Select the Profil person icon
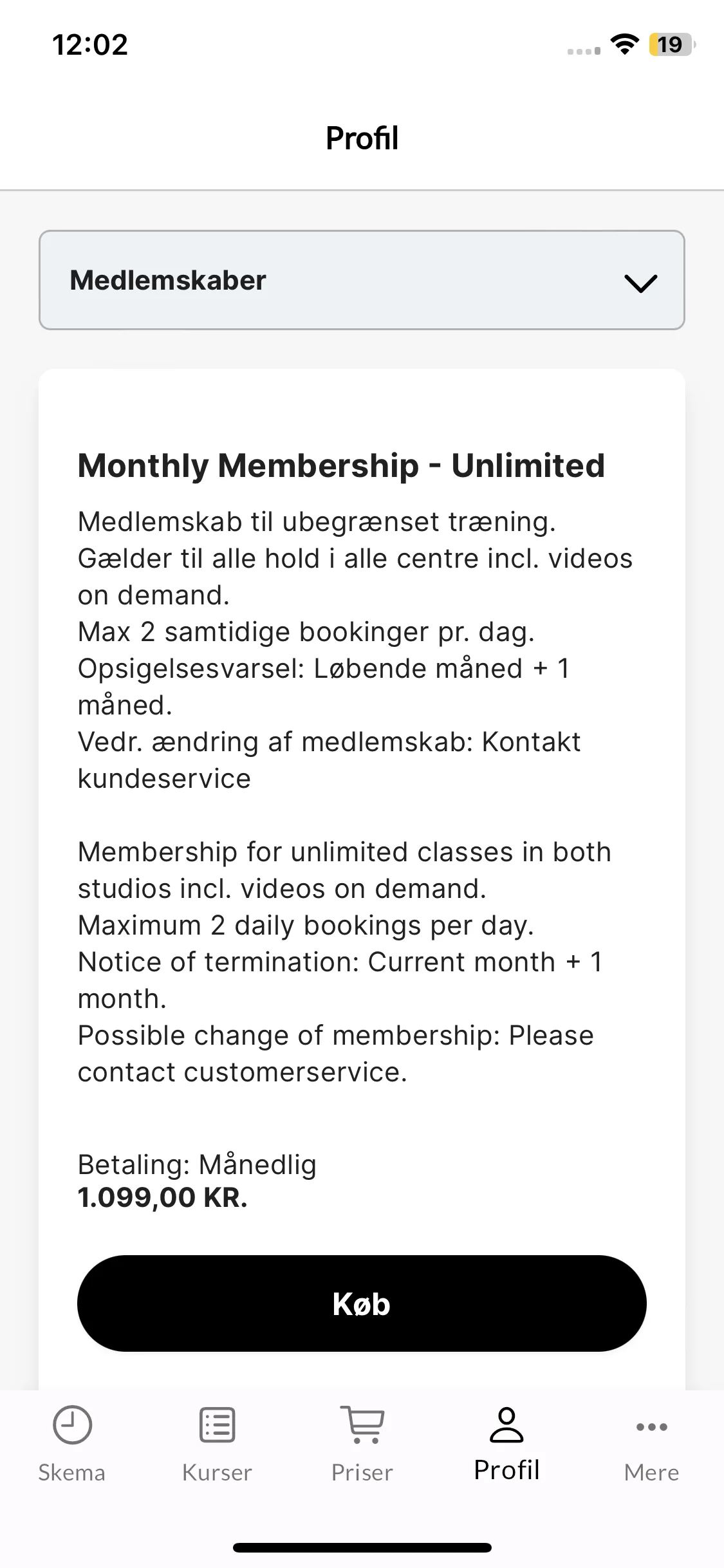The height and width of the screenshot is (1568, 724). click(507, 1424)
